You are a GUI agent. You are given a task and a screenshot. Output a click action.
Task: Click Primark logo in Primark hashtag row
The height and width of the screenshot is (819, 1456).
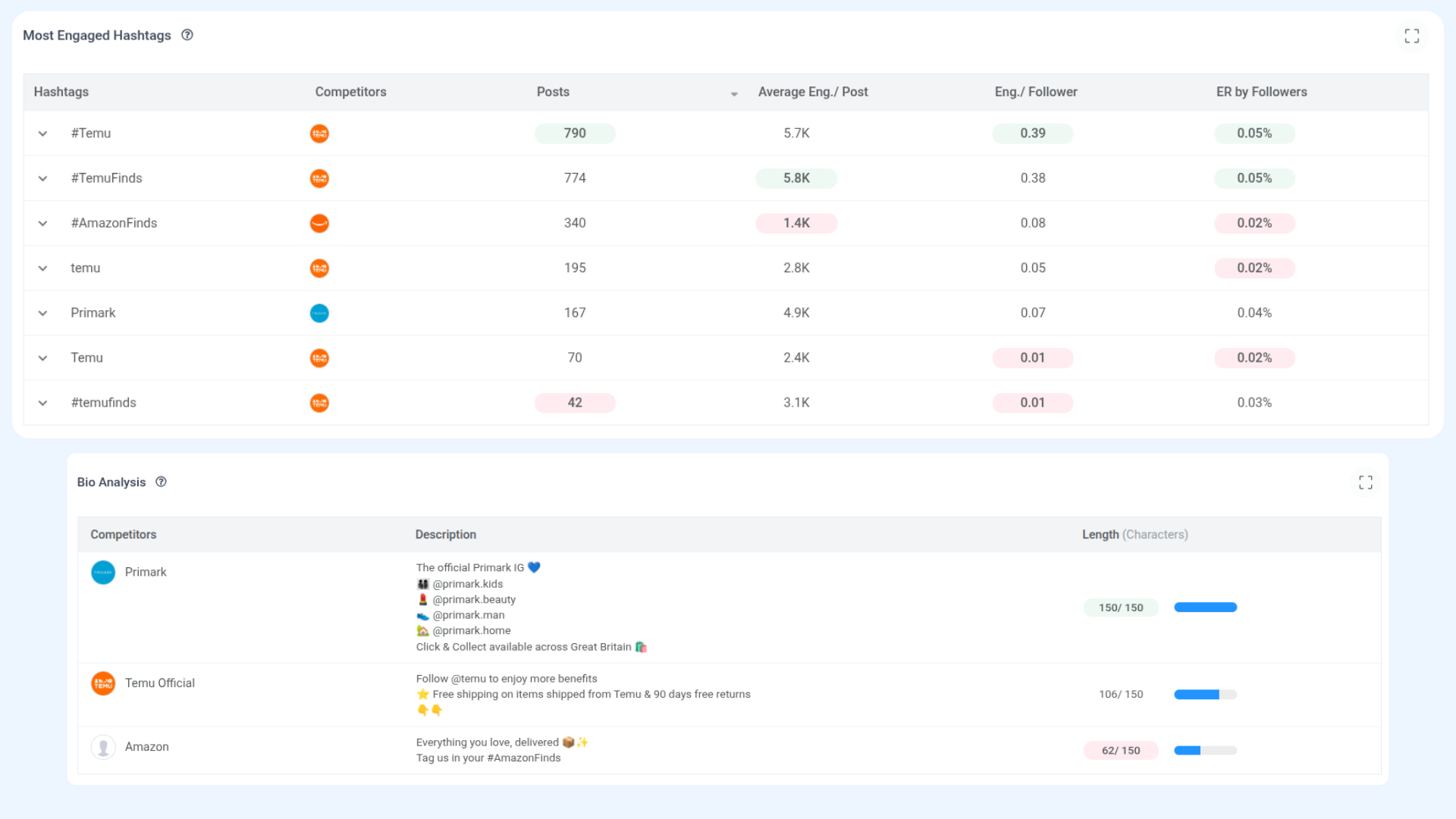[x=319, y=313]
